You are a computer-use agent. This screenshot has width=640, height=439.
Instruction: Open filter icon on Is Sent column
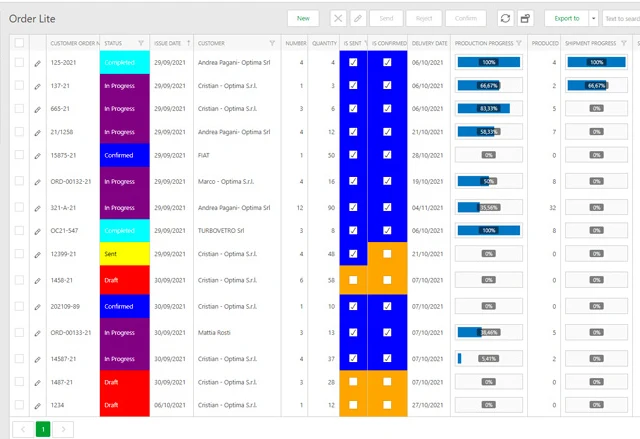(x=365, y=43)
